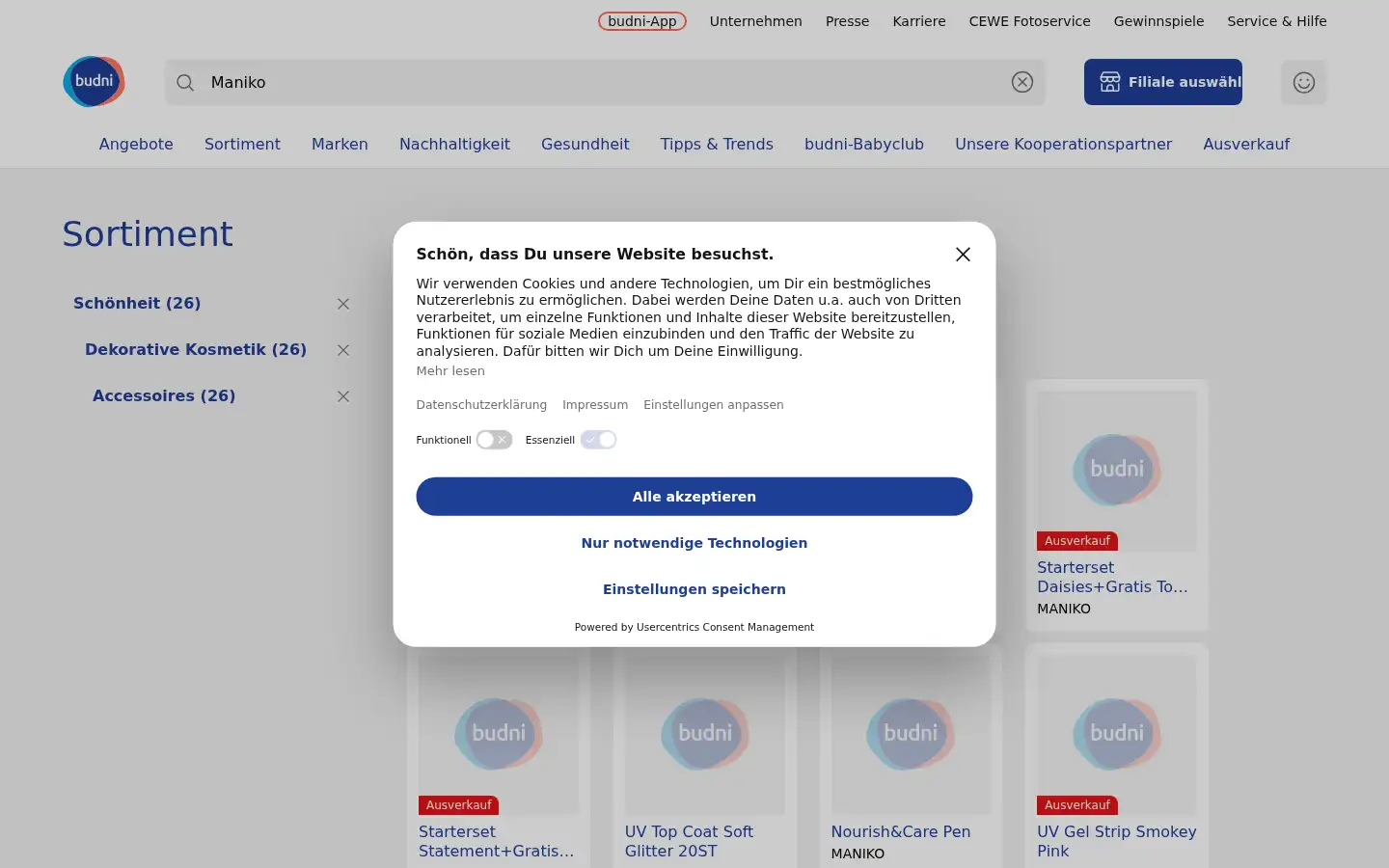Open the Gesundheit menu
The width and height of the screenshot is (1389, 868).
coord(586,144)
